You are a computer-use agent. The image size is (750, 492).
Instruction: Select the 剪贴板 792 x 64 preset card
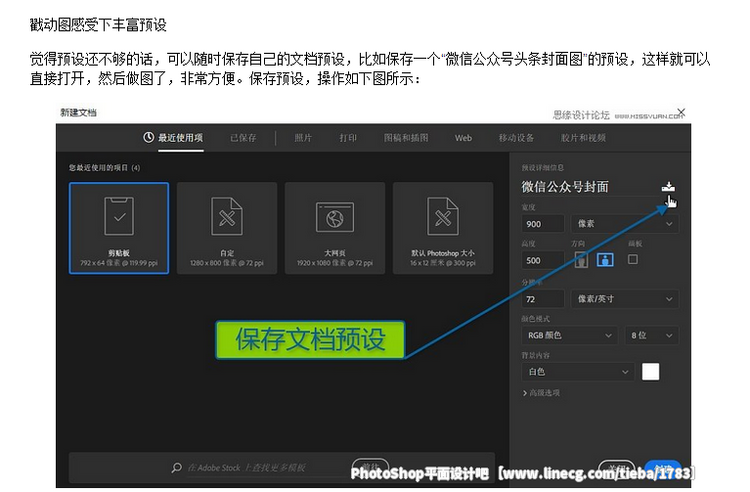[x=119, y=228]
